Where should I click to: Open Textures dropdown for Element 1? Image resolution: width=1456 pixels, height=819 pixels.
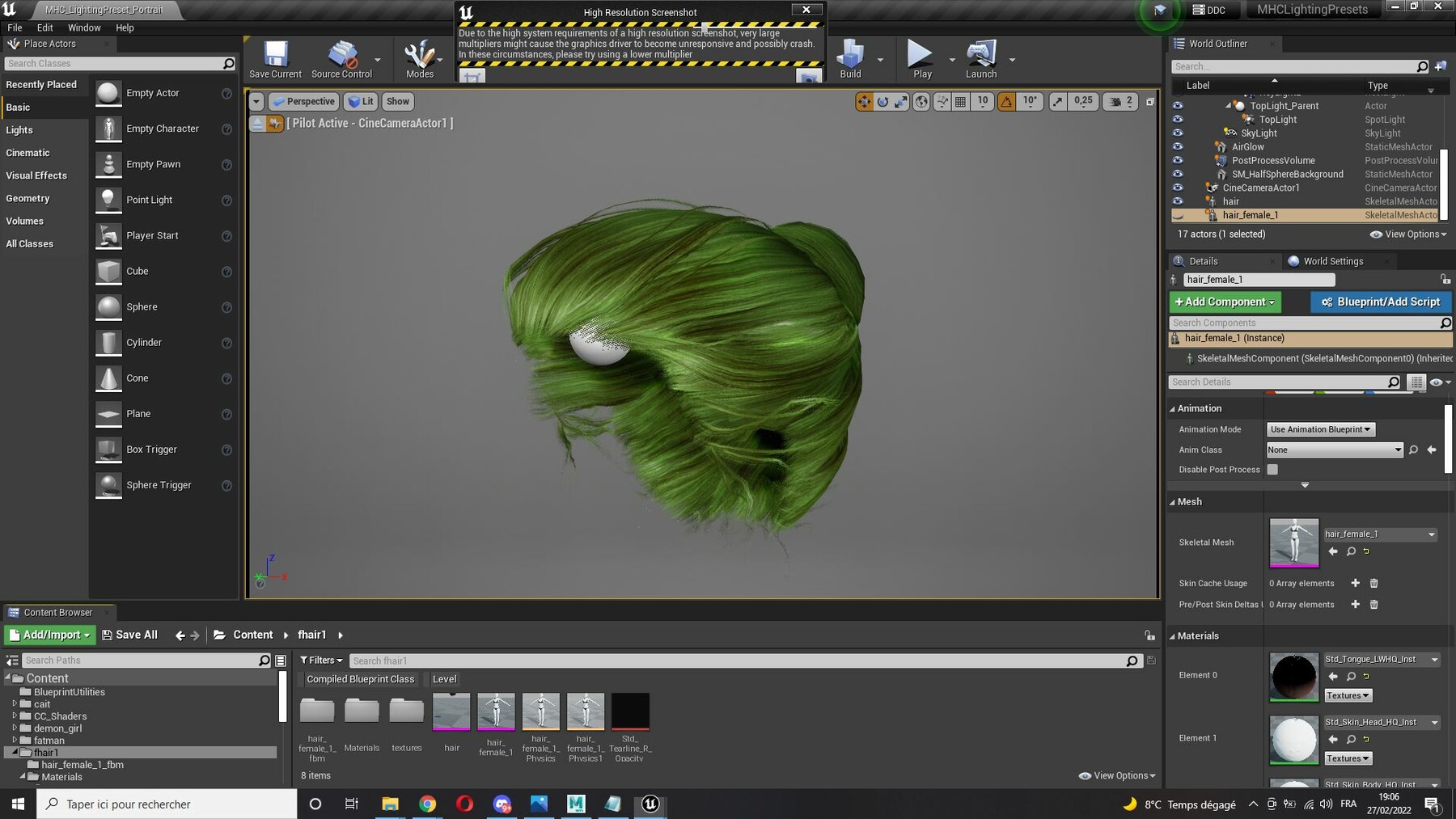tap(1347, 758)
